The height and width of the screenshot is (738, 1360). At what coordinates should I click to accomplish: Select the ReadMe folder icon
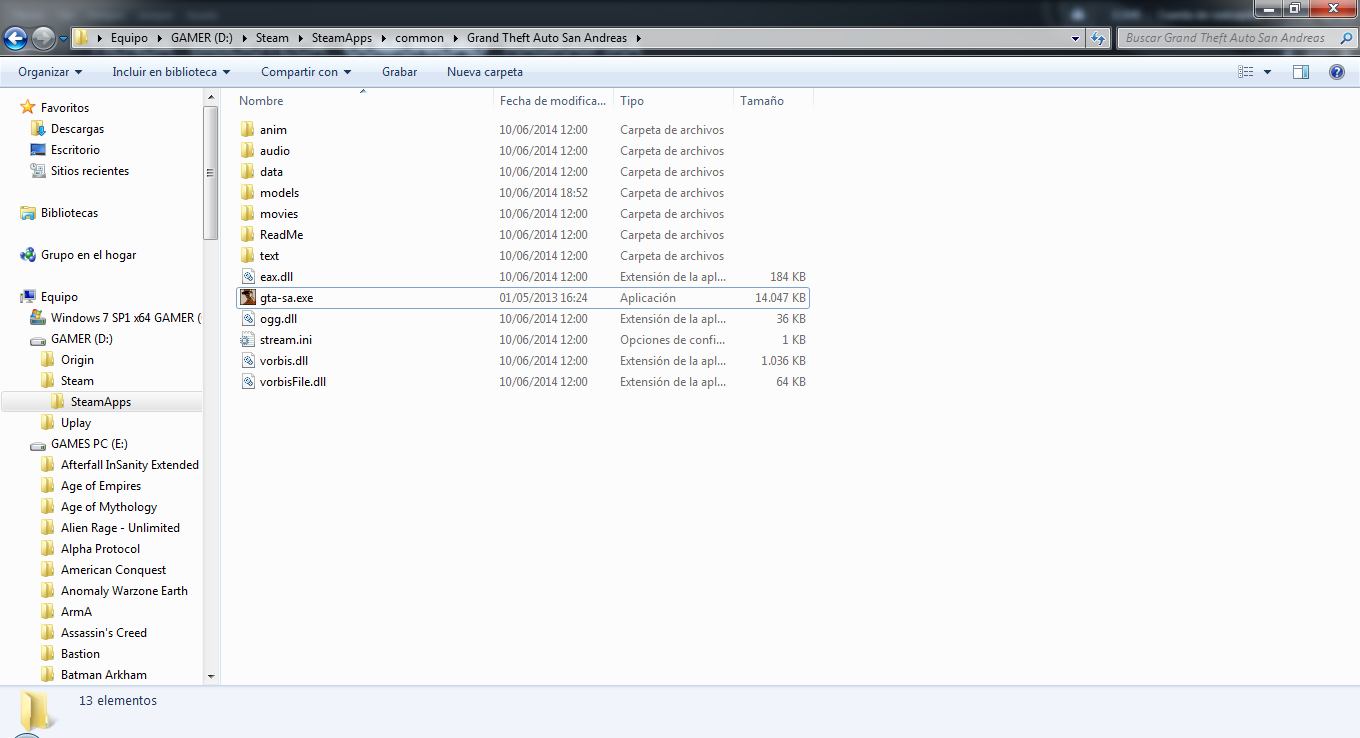248,235
